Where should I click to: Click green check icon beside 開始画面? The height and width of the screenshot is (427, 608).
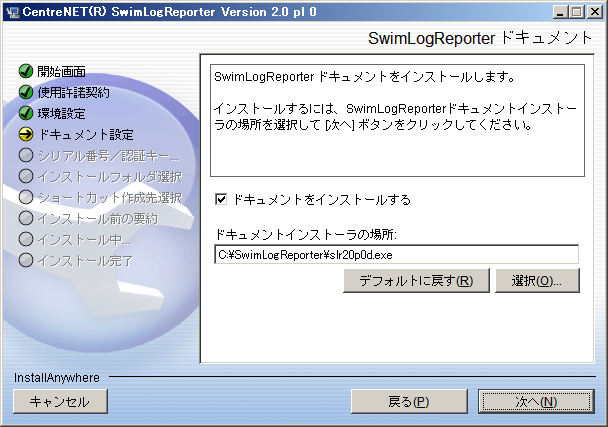[26, 71]
